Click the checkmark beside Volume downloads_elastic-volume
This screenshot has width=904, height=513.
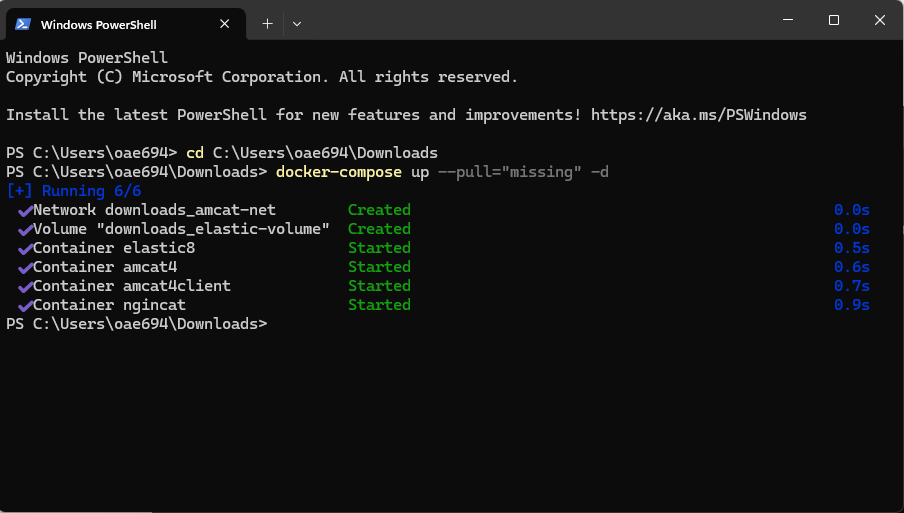pos(25,229)
